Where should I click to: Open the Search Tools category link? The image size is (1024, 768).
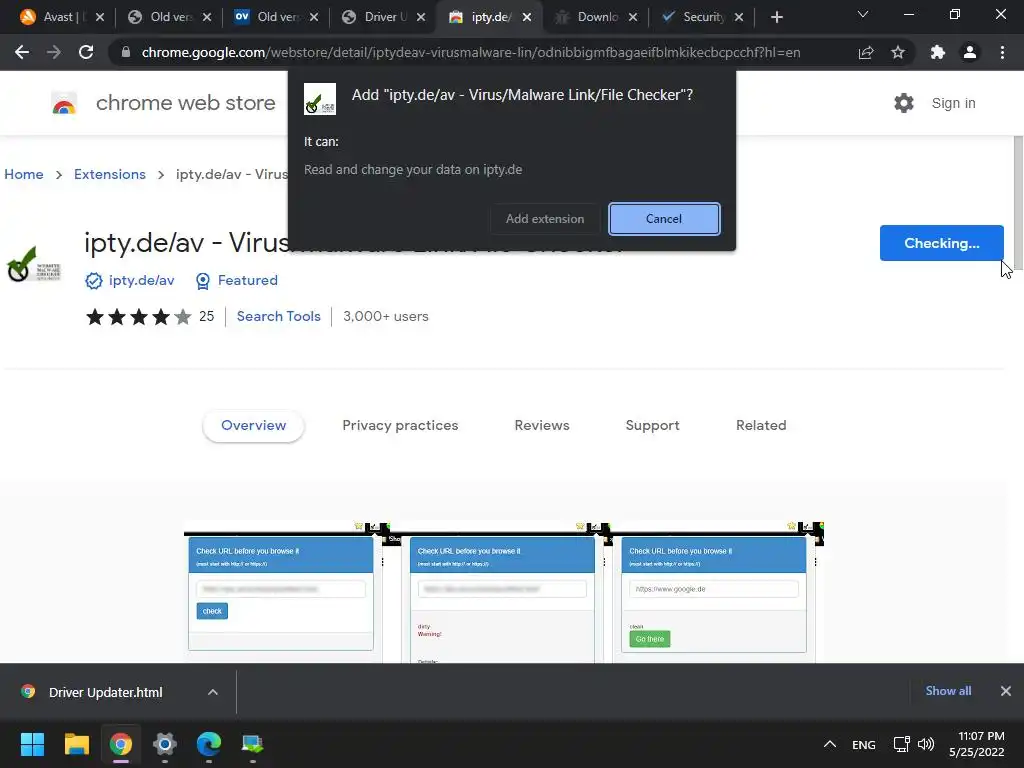[279, 316]
